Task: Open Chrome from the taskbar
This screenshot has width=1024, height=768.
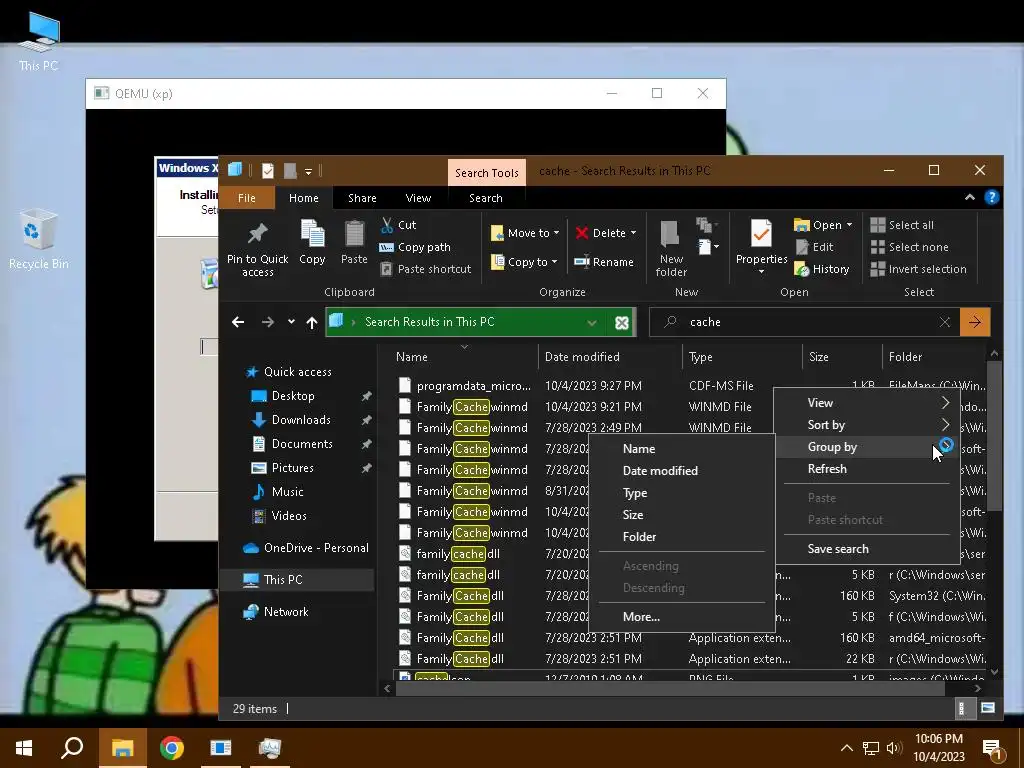Action: click(172, 748)
